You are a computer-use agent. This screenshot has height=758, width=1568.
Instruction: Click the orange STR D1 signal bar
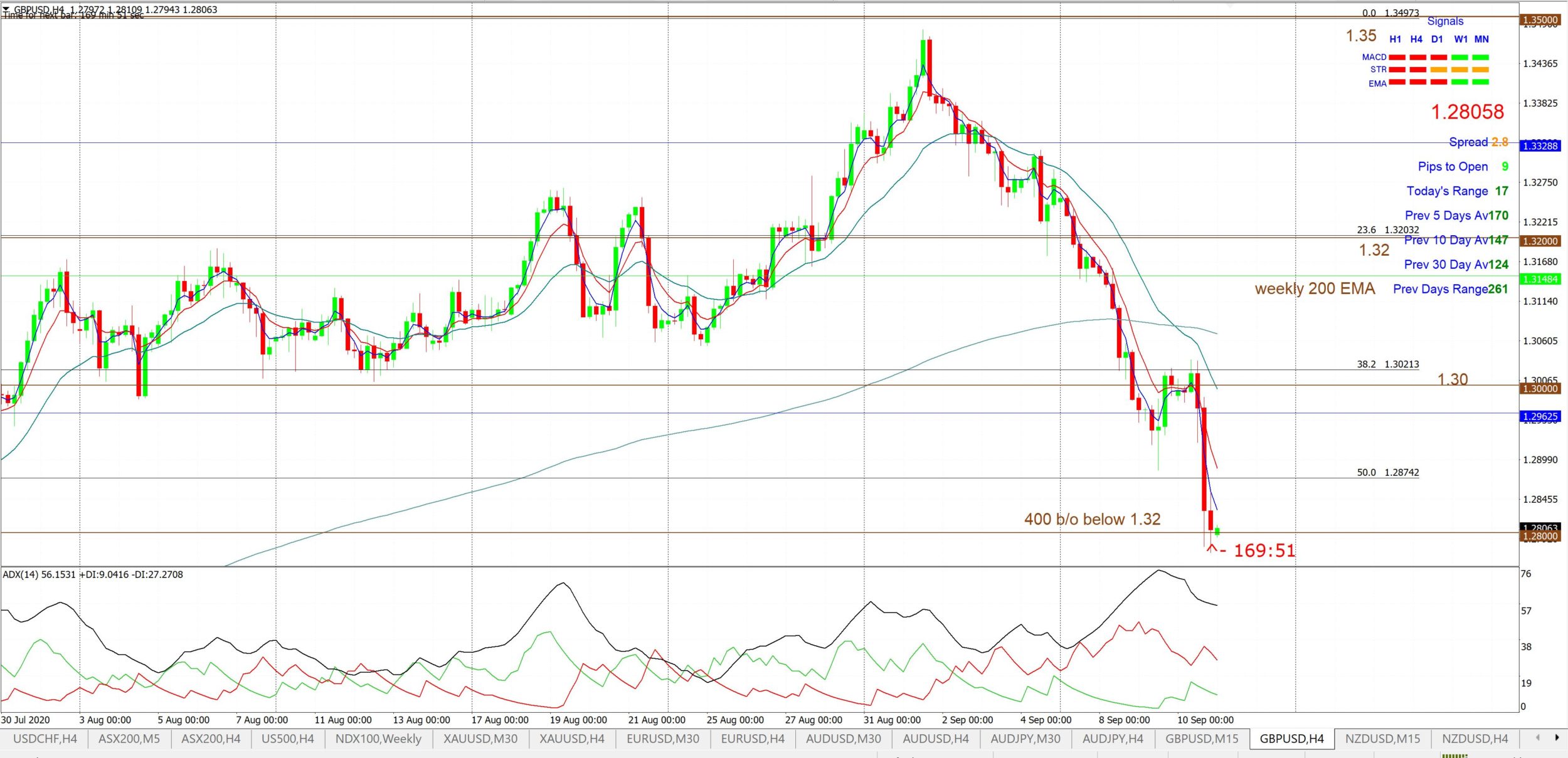click(x=1439, y=70)
